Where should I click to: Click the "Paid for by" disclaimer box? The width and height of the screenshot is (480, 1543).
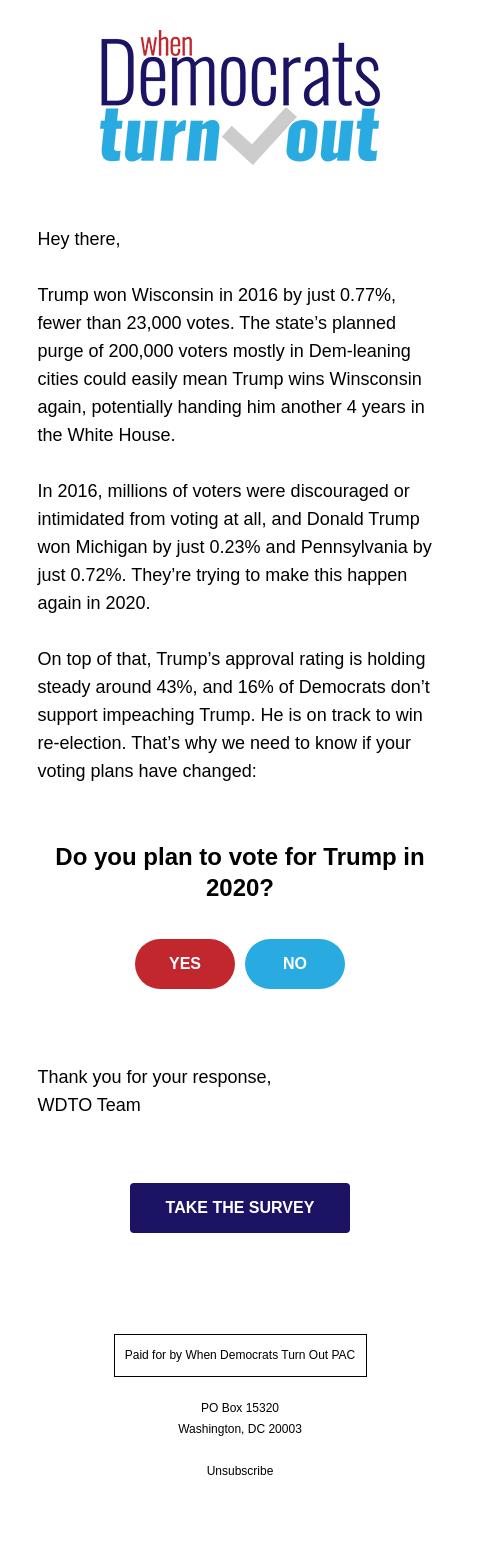(240, 1356)
